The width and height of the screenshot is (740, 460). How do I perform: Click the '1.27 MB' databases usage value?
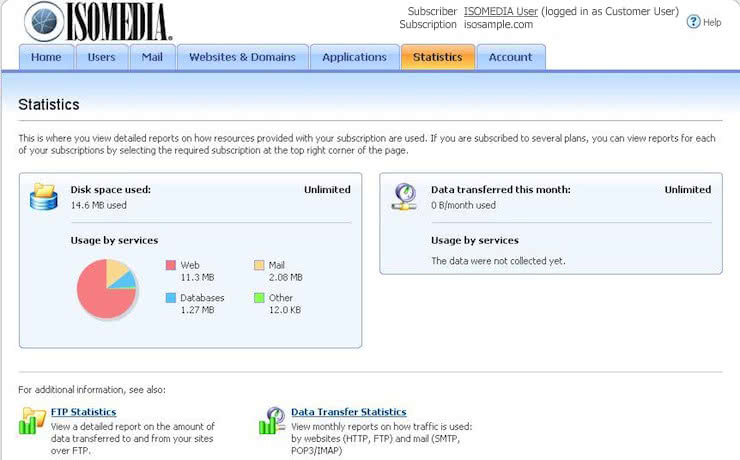tap(197, 310)
